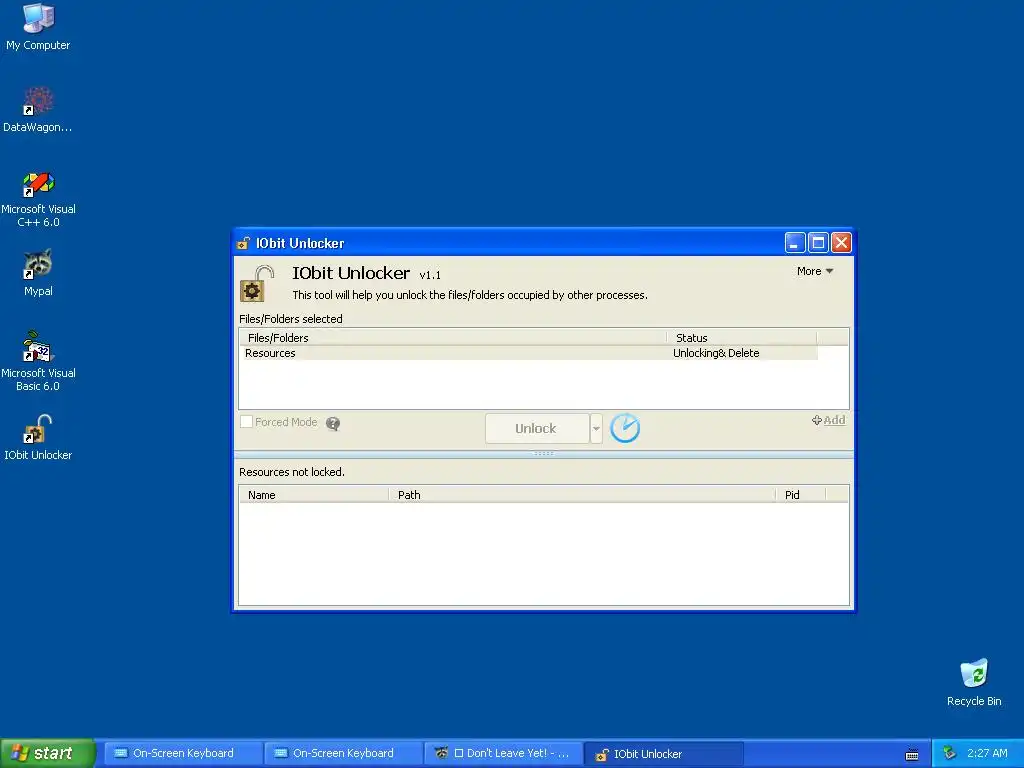Sort by Files/Folders column header
This screenshot has width=1024, height=768.
point(453,338)
